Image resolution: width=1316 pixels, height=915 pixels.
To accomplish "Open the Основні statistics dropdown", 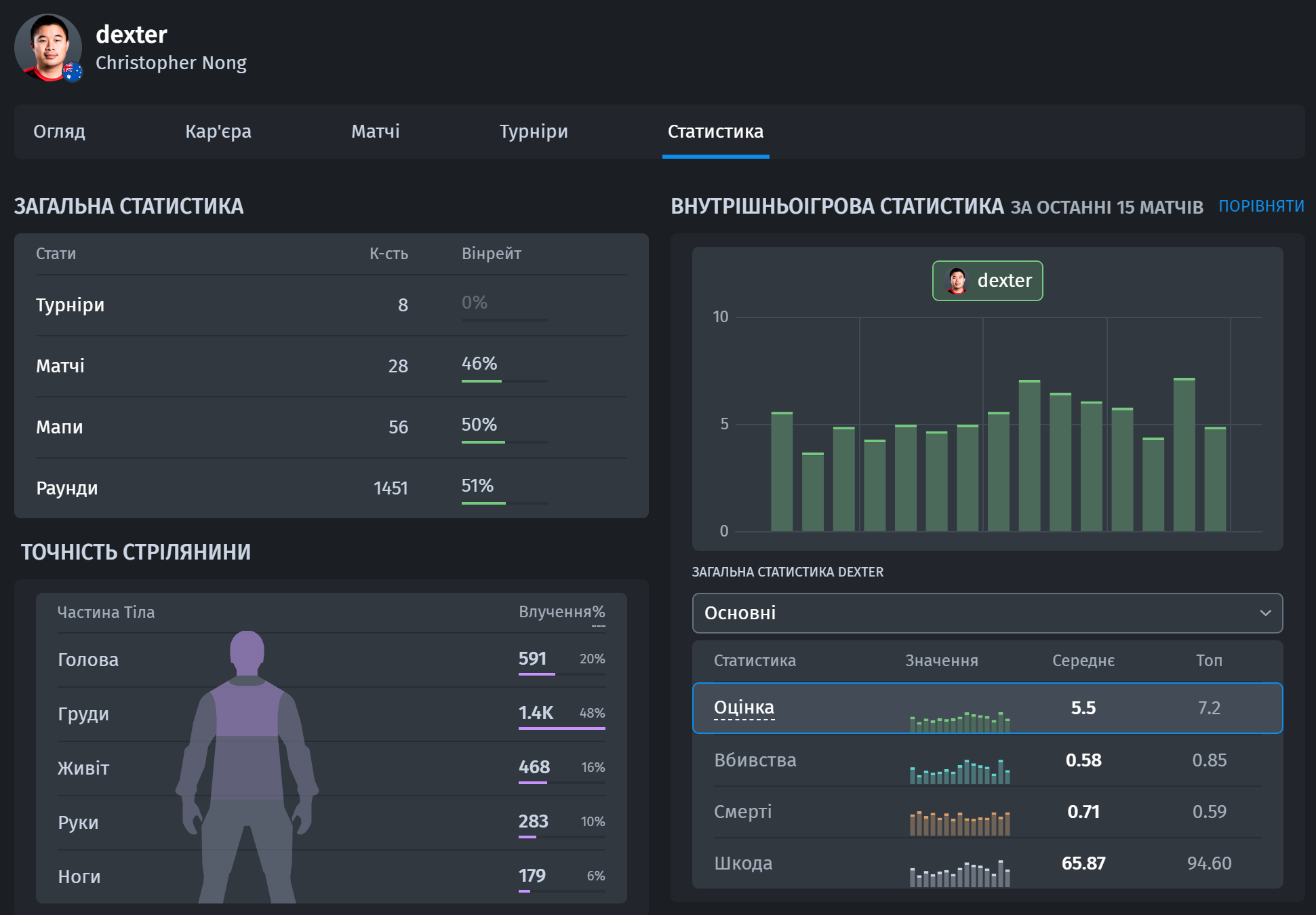I will [x=987, y=613].
